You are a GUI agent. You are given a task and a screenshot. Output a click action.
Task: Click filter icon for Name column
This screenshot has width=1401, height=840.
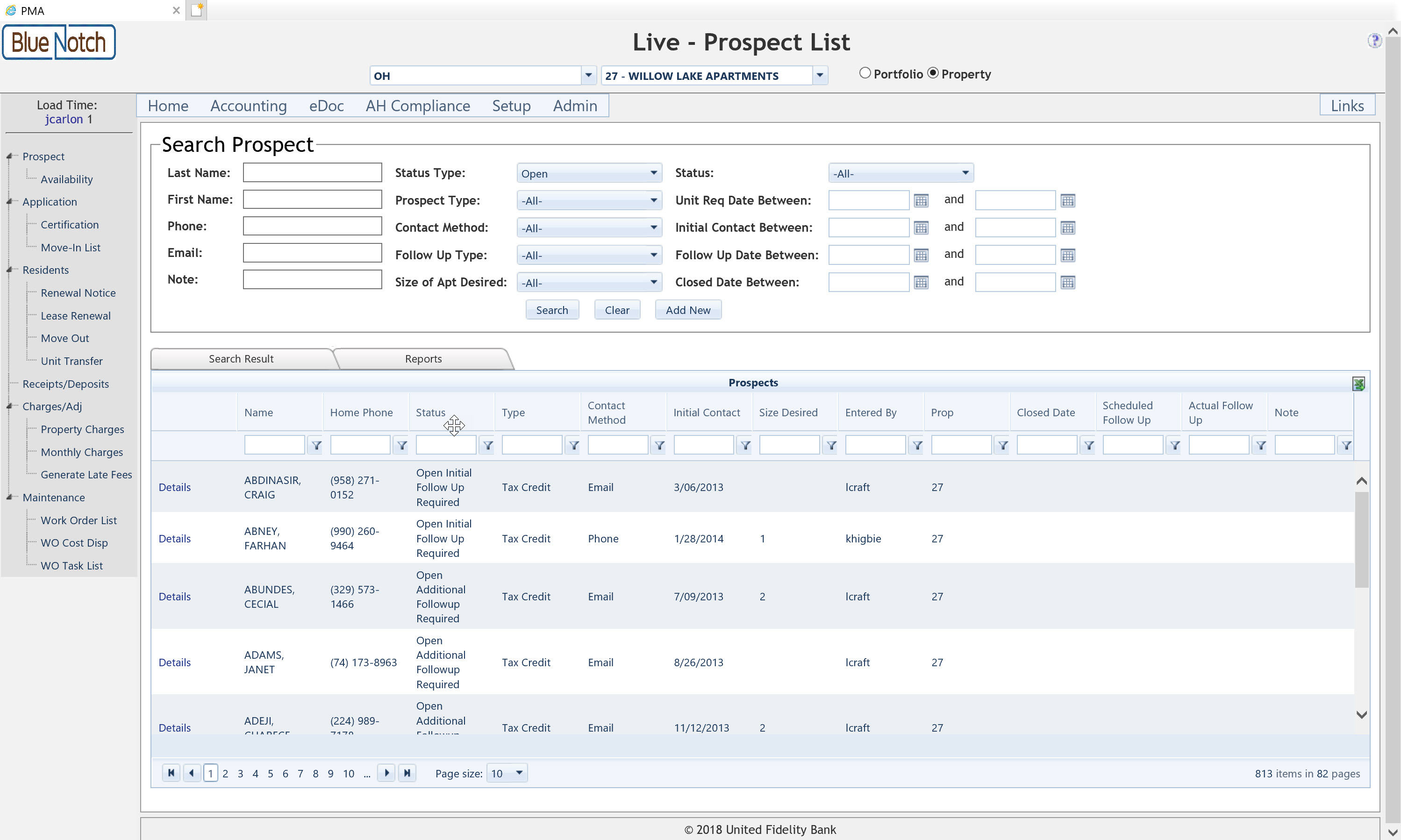(316, 446)
